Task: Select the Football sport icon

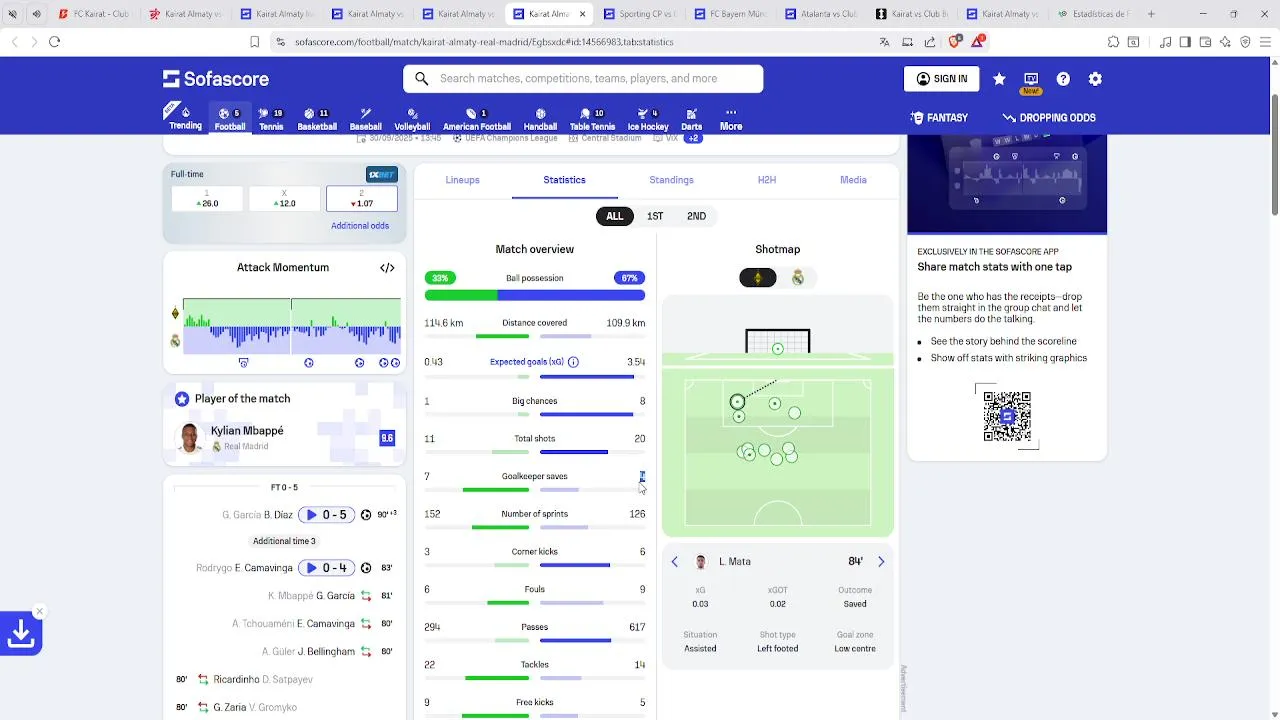Action: (x=229, y=118)
